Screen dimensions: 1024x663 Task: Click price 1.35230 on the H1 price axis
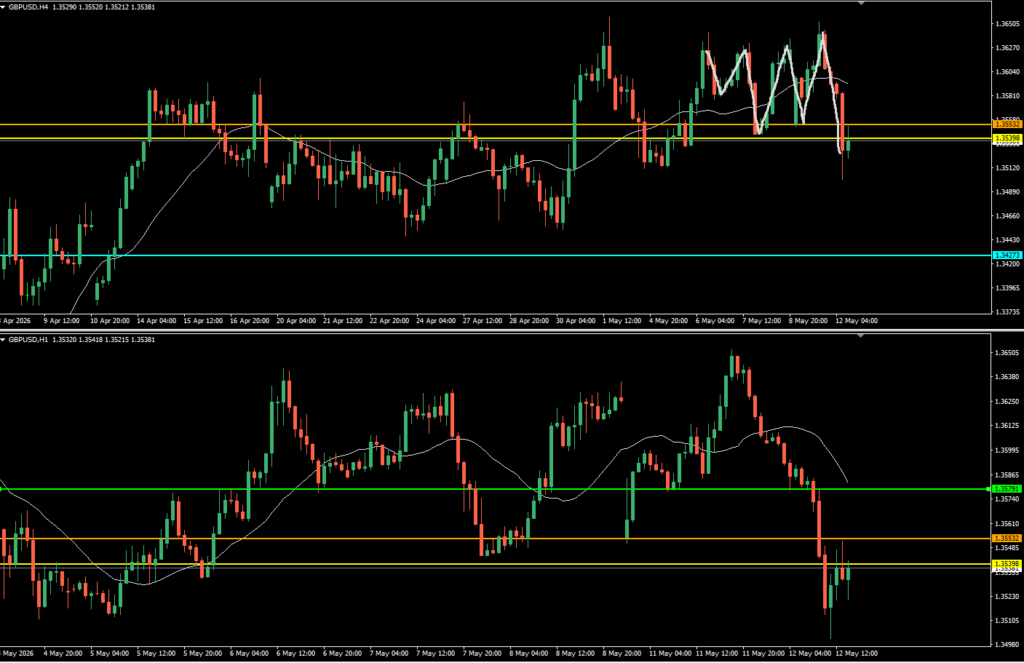coord(1007,596)
